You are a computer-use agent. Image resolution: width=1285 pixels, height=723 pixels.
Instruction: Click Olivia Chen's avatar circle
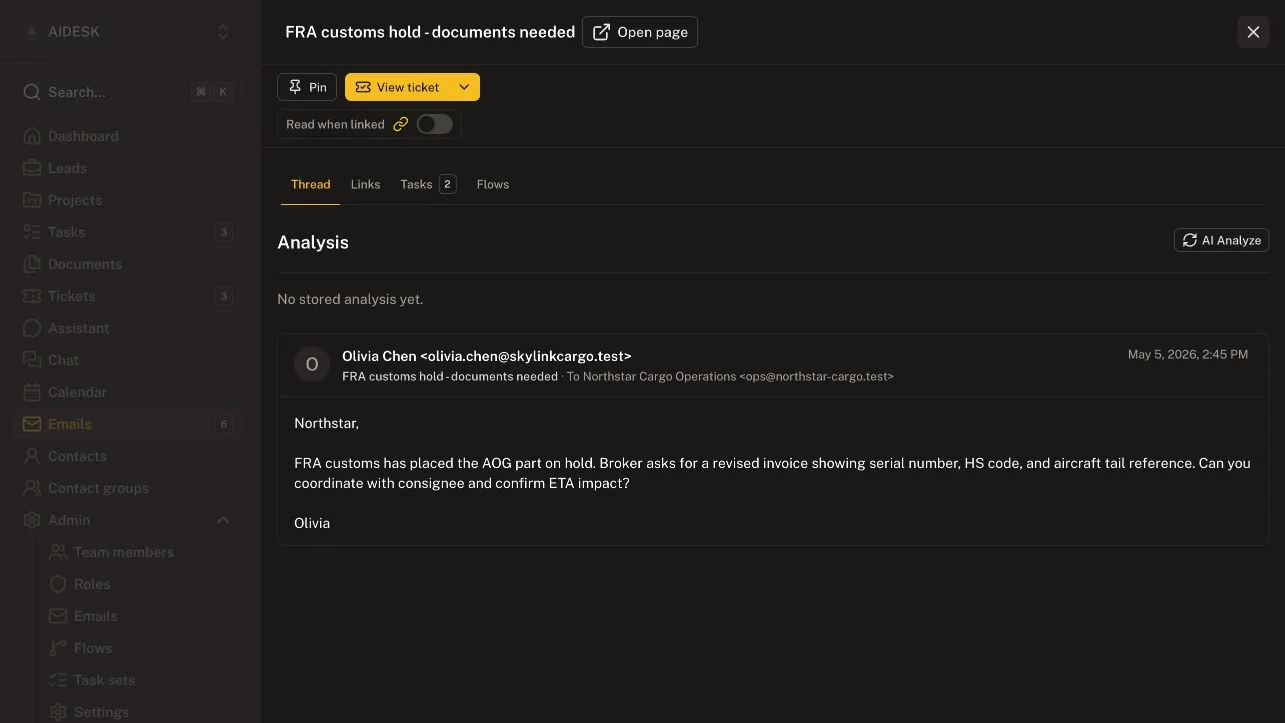click(x=312, y=365)
